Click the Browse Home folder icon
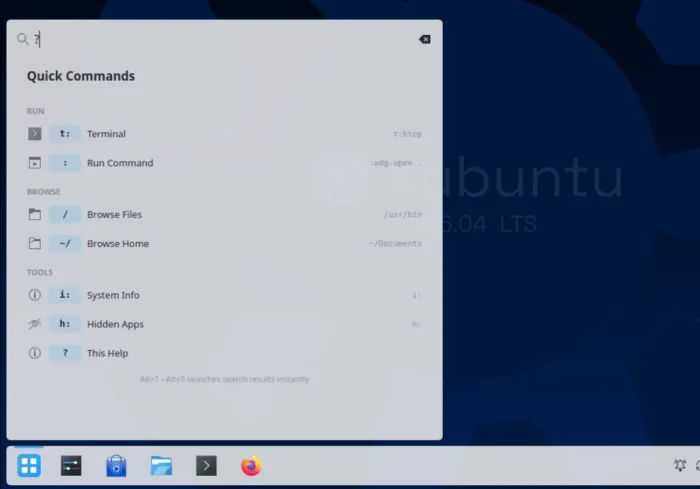700x489 pixels. pos(35,243)
